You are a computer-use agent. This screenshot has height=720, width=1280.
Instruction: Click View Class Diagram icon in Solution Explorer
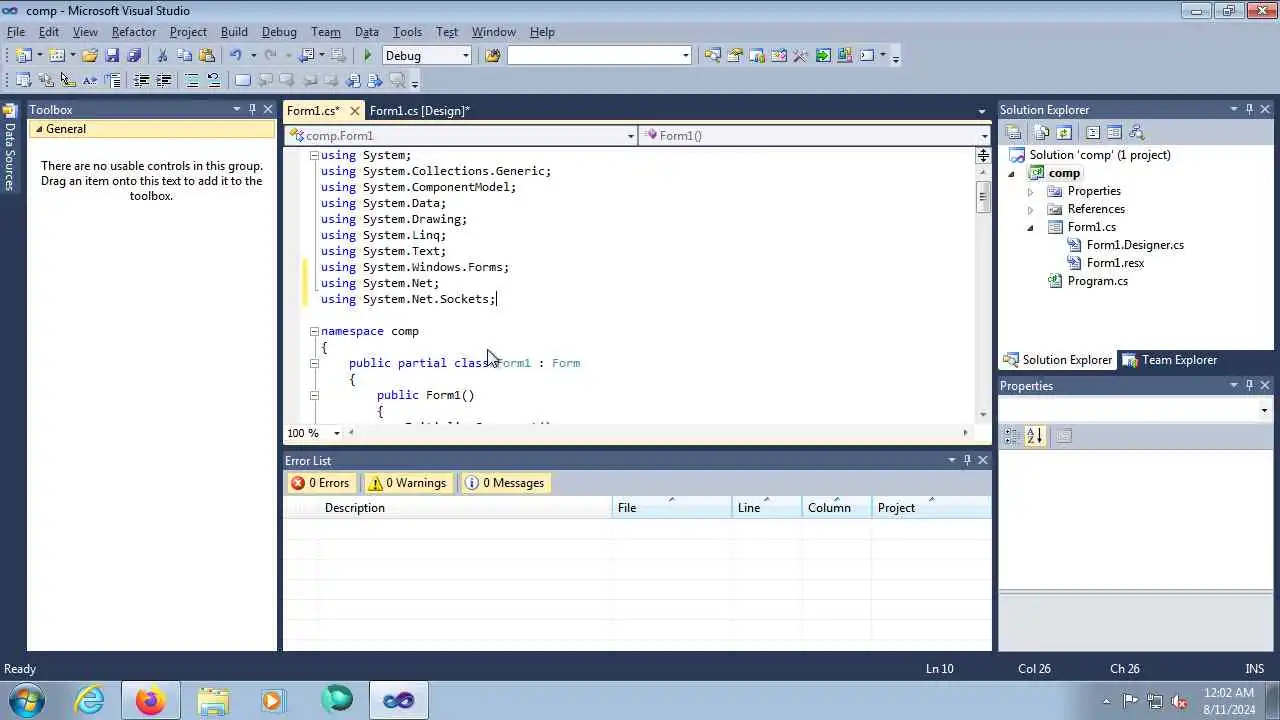tap(1136, 132)
